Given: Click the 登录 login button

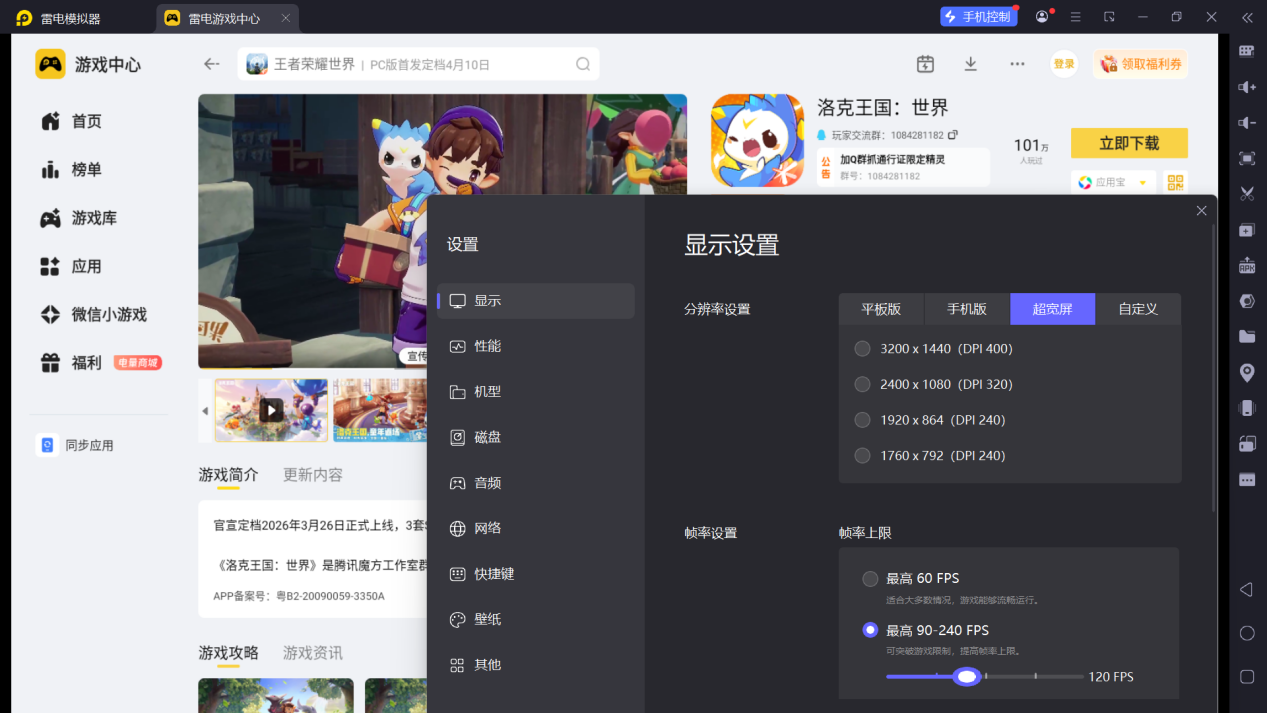Looking at the screenshot, I should (x=1064, y=64).
